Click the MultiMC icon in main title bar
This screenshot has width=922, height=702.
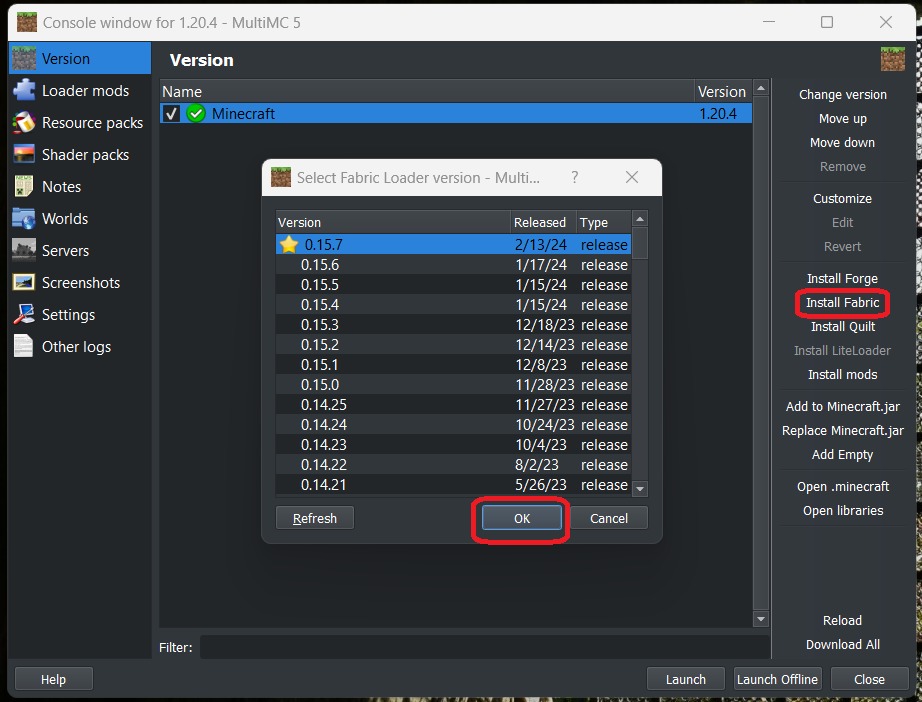click(26, 22)
